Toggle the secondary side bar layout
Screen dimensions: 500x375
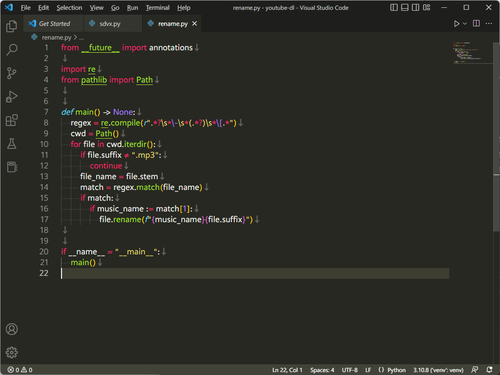(x=416, y=7)
